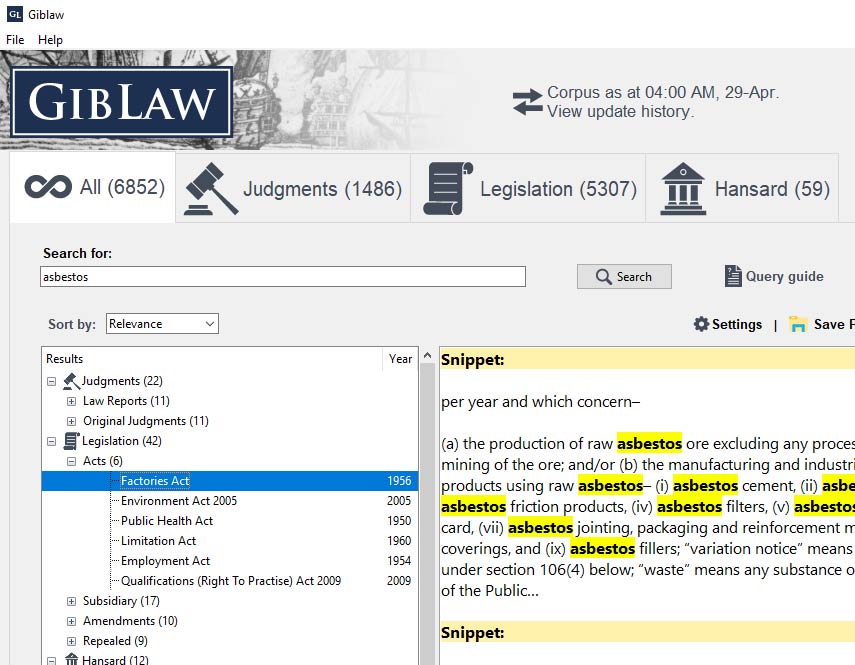
Task: Click the infinity icon on All tab
Action: tap(48, 186)
